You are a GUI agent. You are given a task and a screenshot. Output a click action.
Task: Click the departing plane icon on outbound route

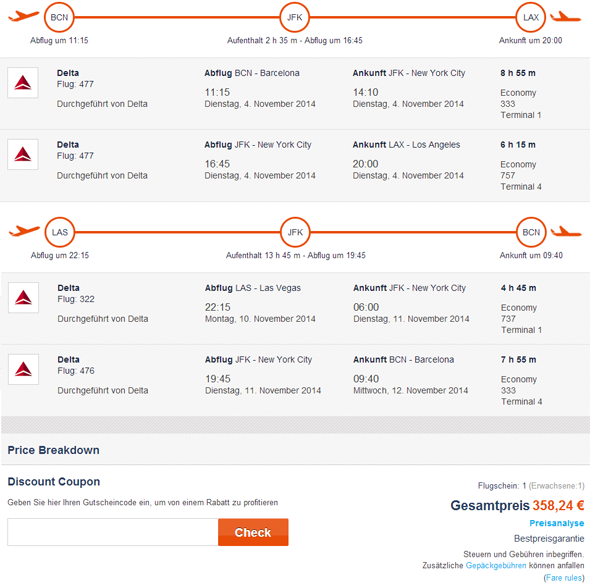(23, 16)
